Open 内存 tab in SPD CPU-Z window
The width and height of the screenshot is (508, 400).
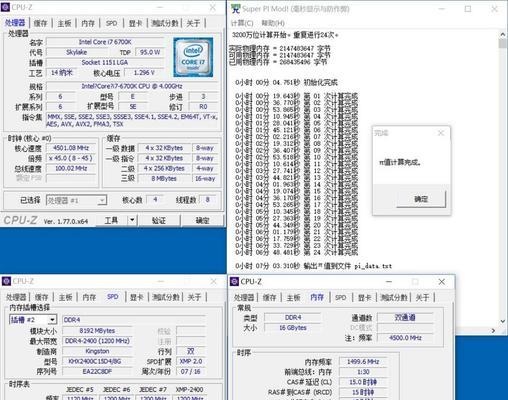click(89, 297)
